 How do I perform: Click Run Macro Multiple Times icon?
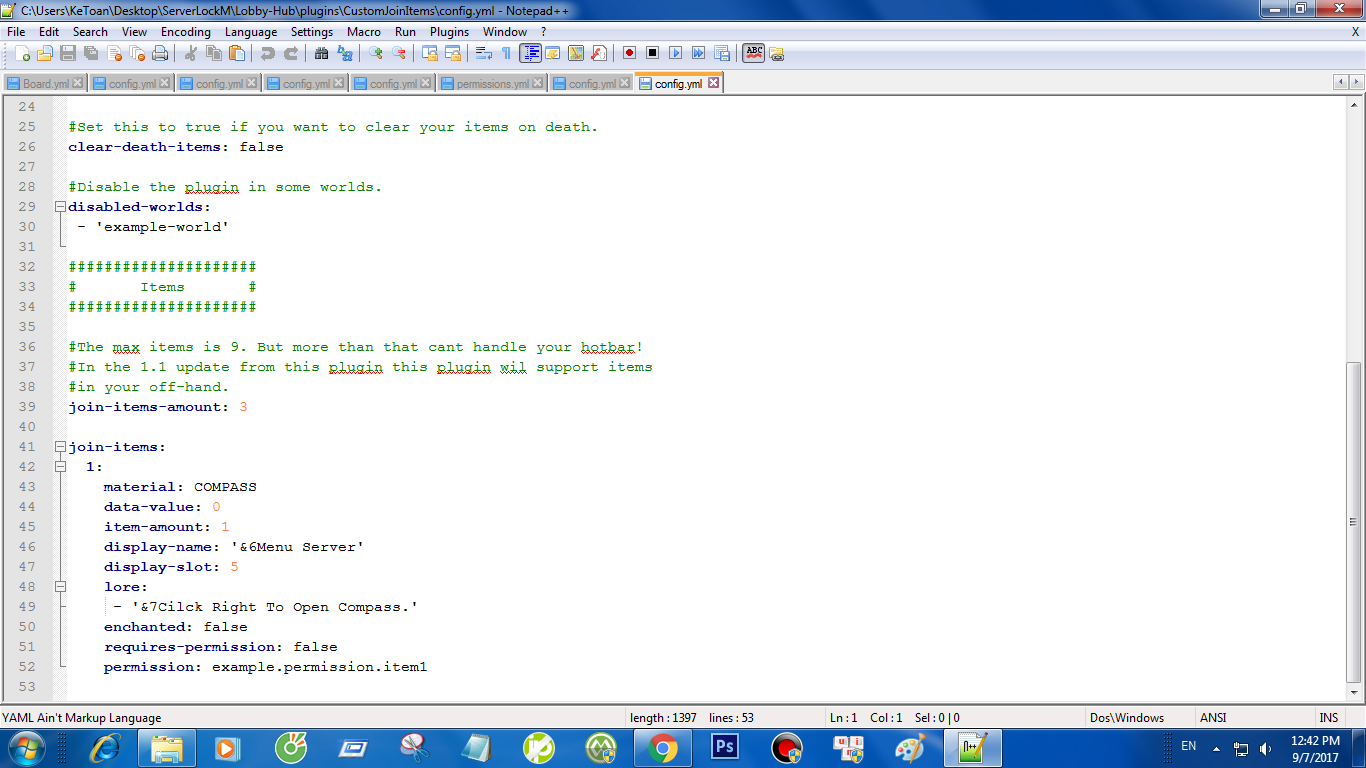[x=699, y=53]
